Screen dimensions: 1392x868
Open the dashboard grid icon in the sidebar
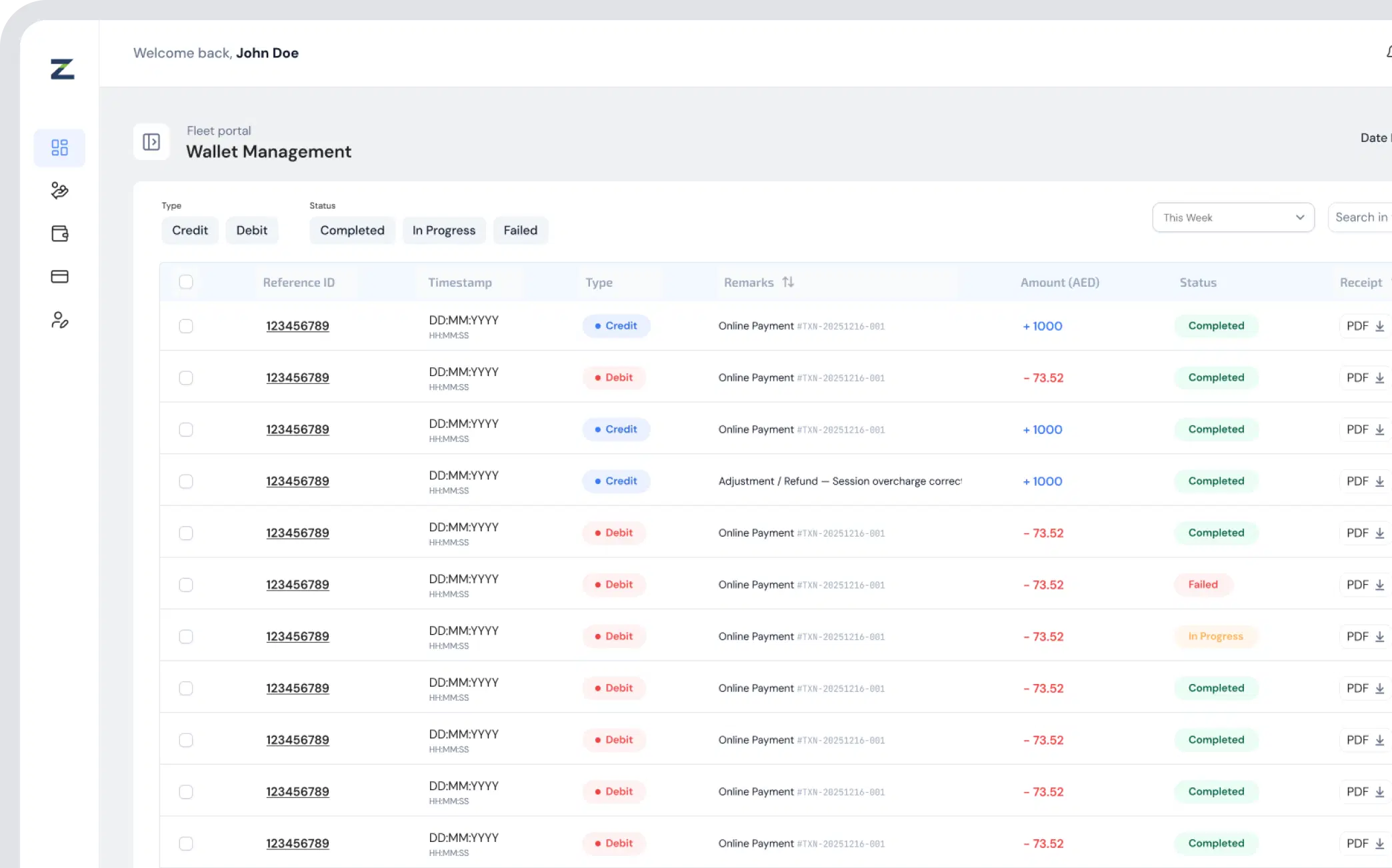pos(60,147)
